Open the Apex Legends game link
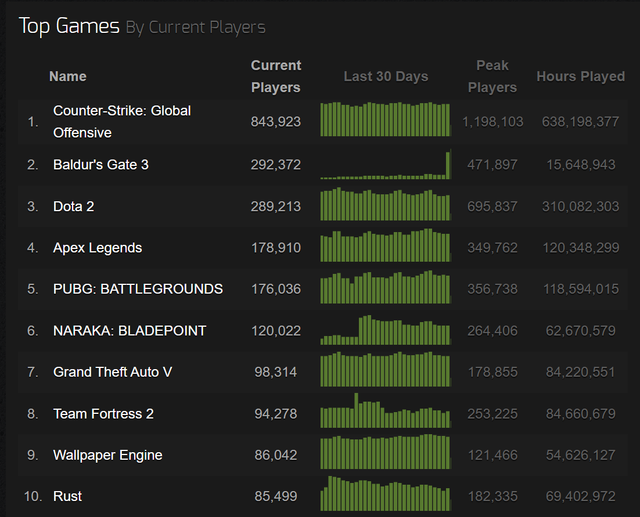This screenshot has width=640, height=517. coord(98,248)
